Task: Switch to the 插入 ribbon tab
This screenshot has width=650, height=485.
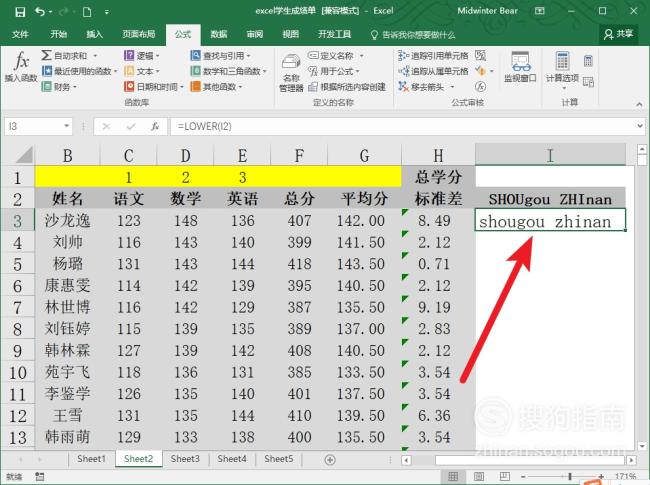Action: 94,34
